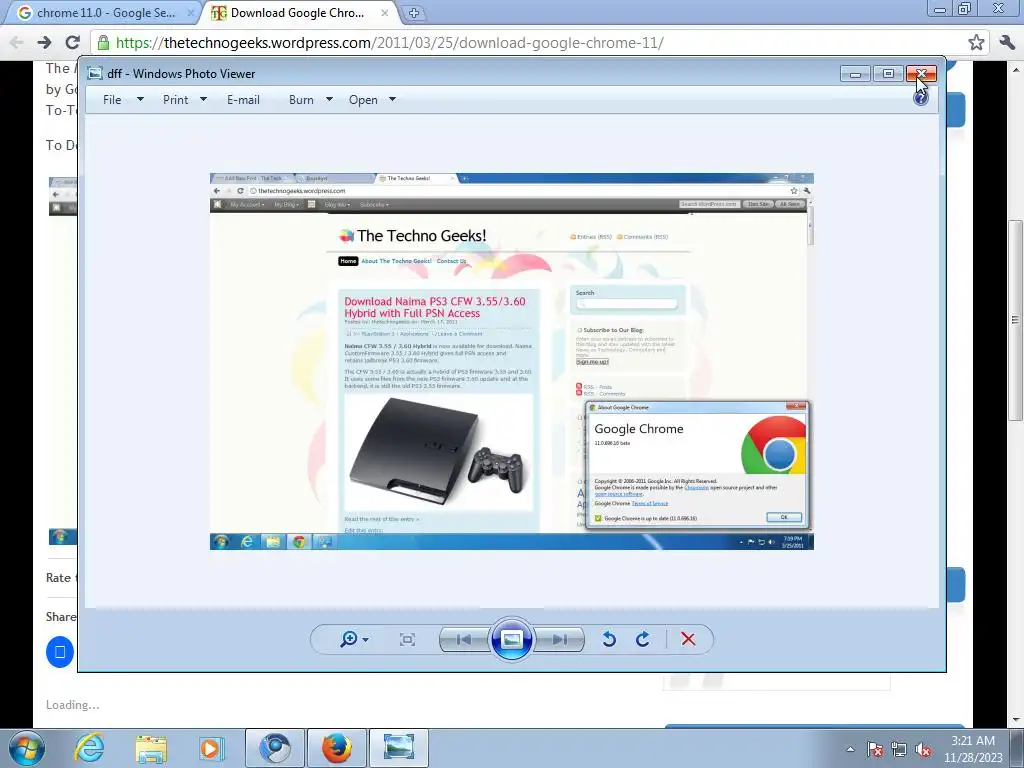Click the displayed dff photo image

click(511, 361)
